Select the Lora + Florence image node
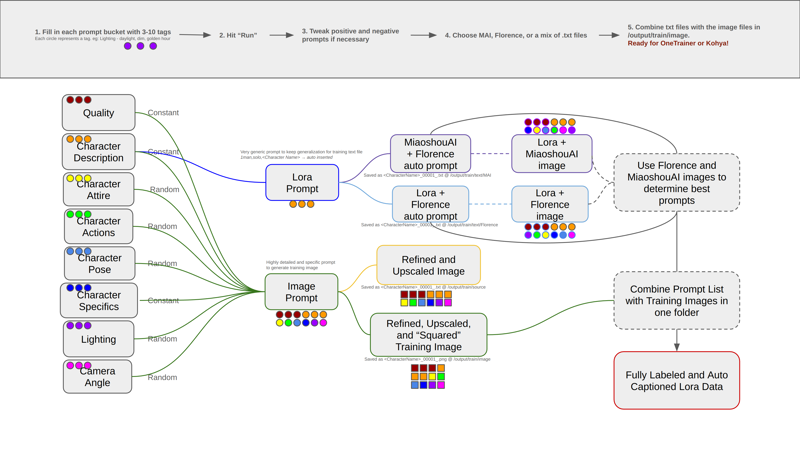The height and width of the screenshot is (450, 800). [x=549, y=204]
